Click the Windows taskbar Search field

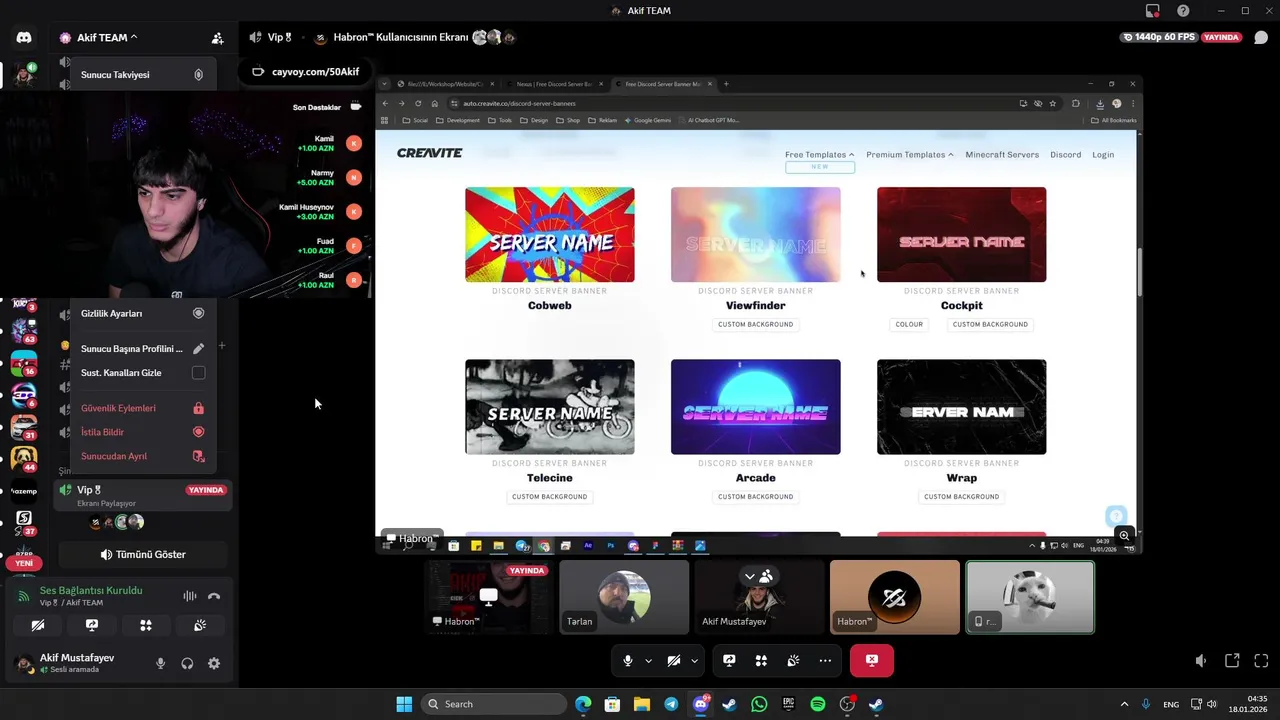494,704
